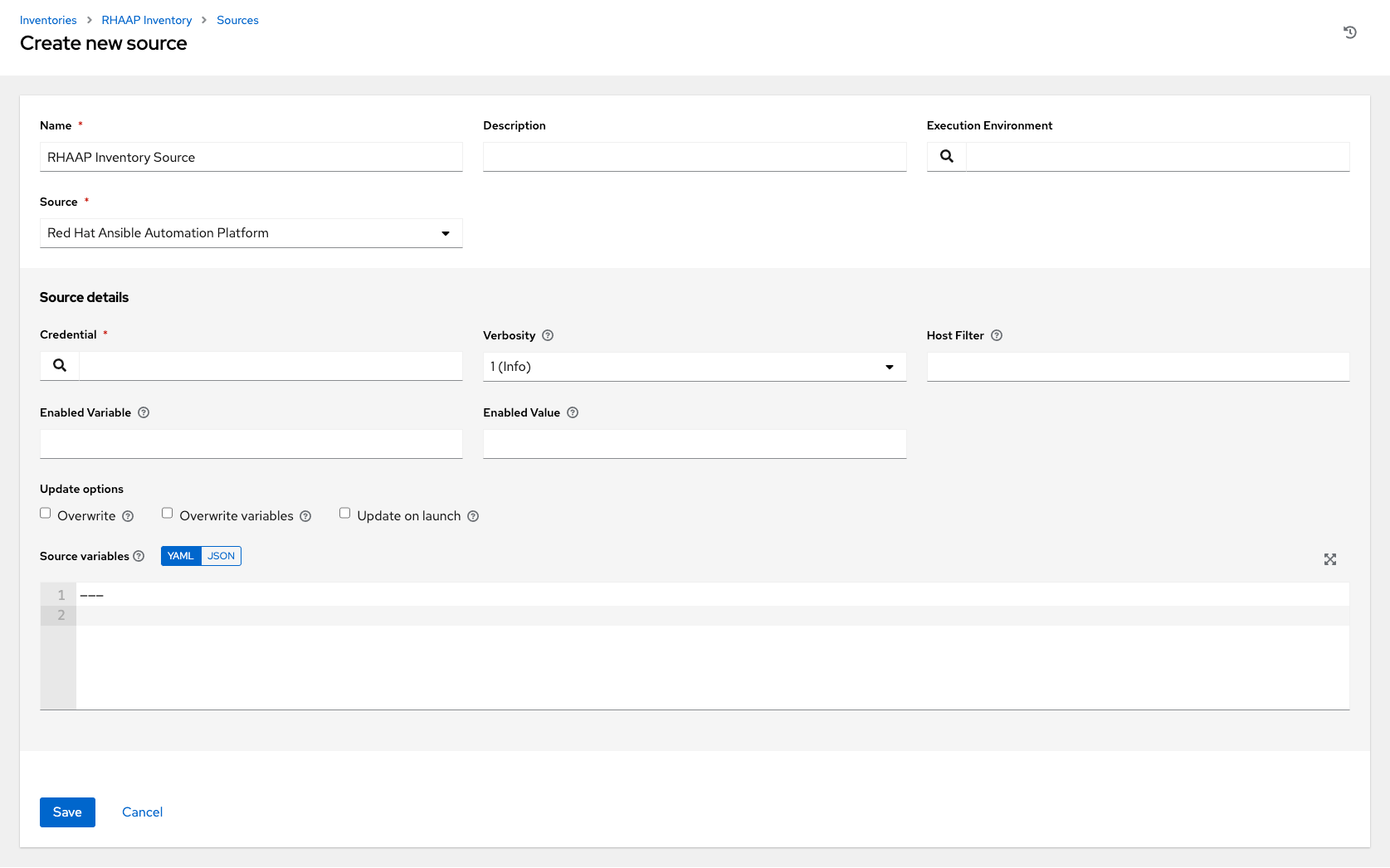Click the Update on launch help icon
Screen dimensions: 1390x868
[473, 516]
